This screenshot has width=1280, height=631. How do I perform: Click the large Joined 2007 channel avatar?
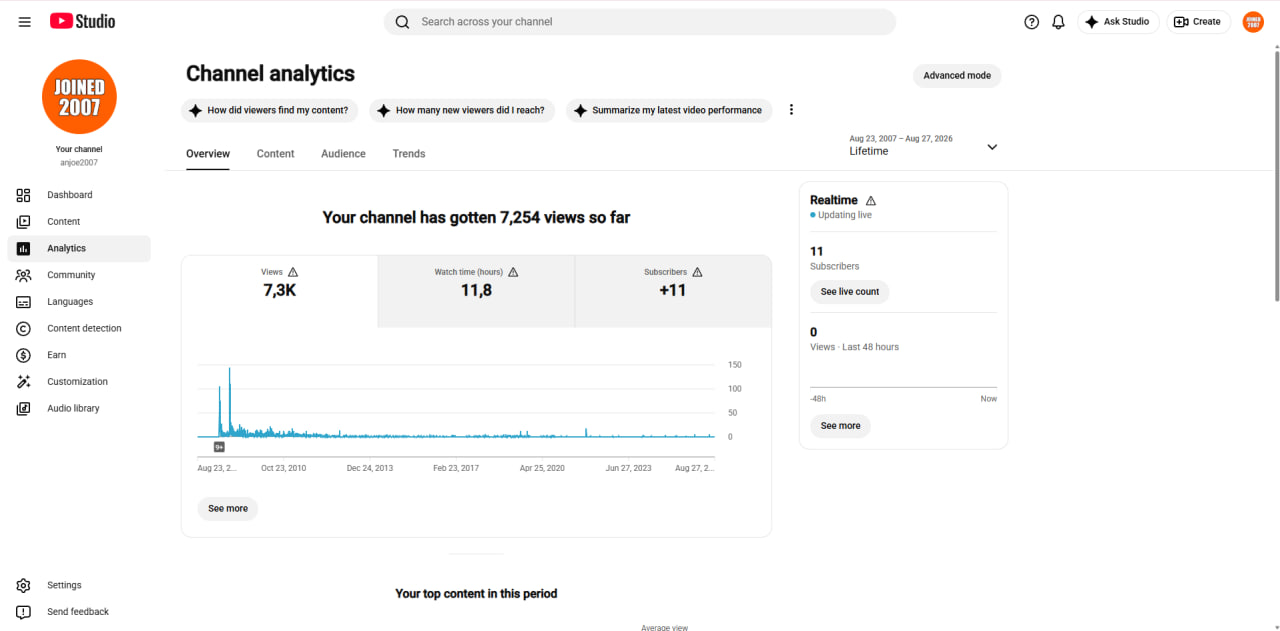click(79, 97)
